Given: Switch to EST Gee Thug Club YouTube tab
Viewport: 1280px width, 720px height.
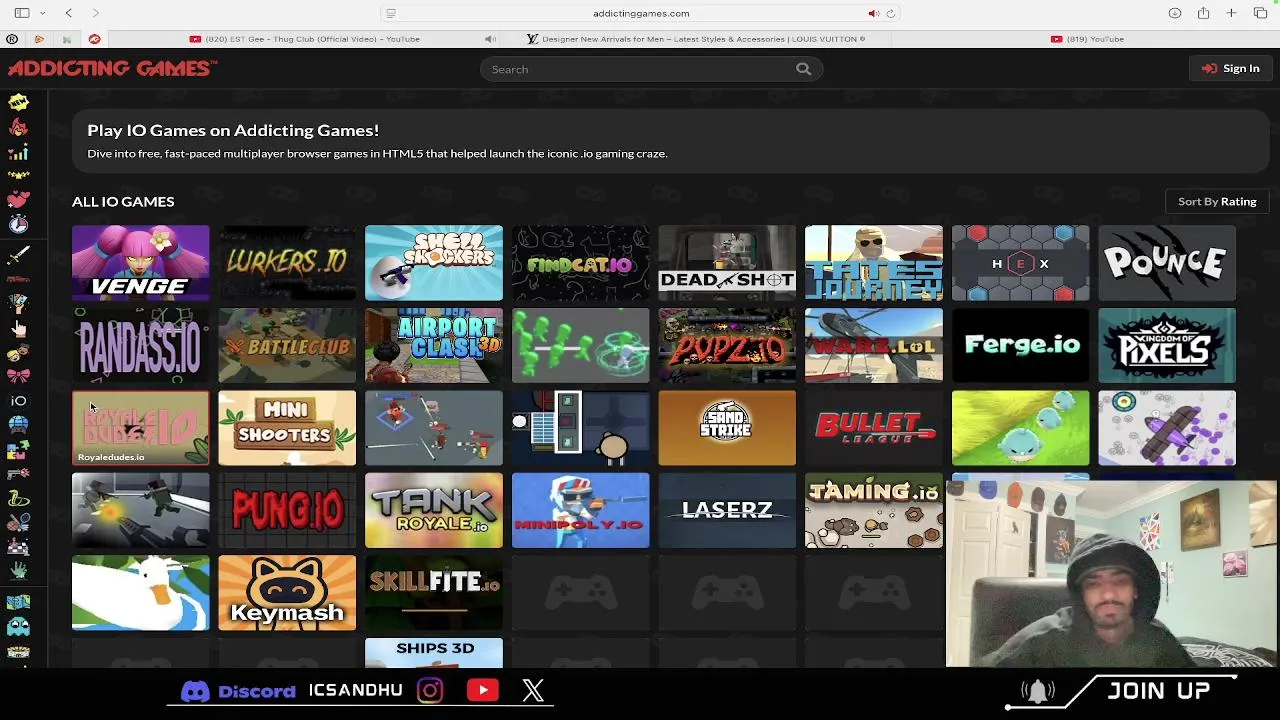Looking at the screenshot, I should (x=305, y=39).
